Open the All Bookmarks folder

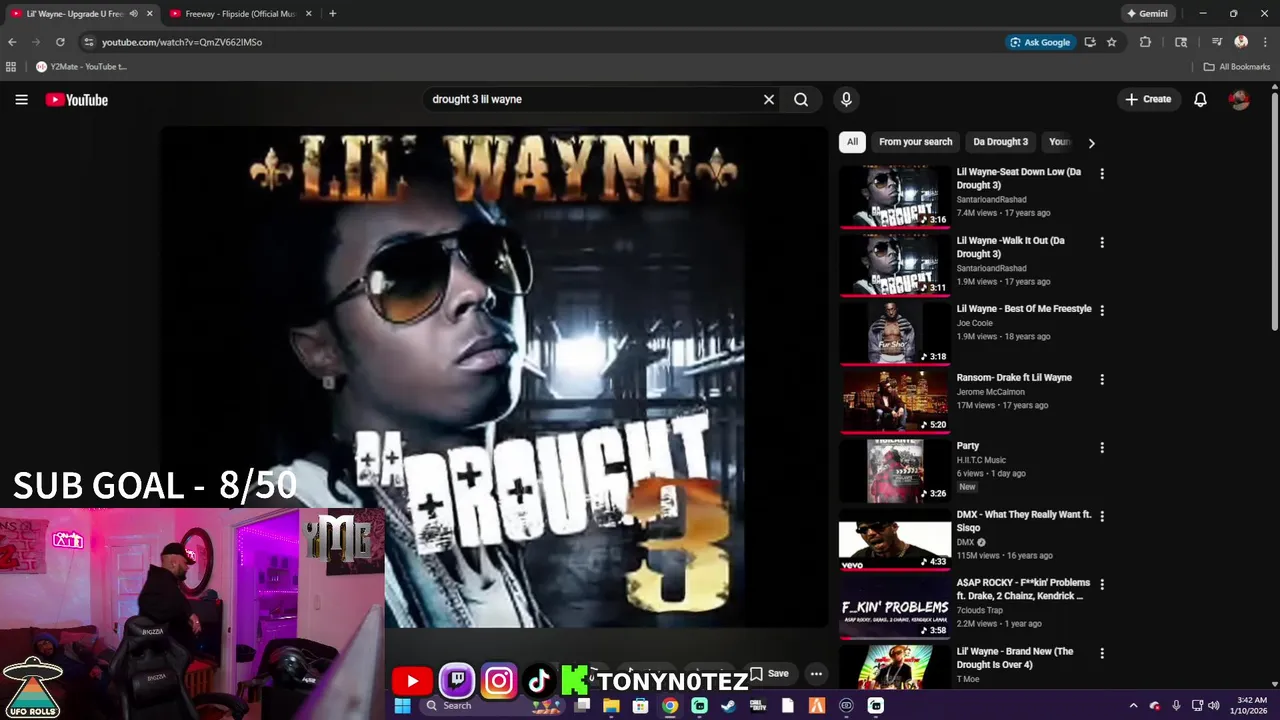[1237, 67]
